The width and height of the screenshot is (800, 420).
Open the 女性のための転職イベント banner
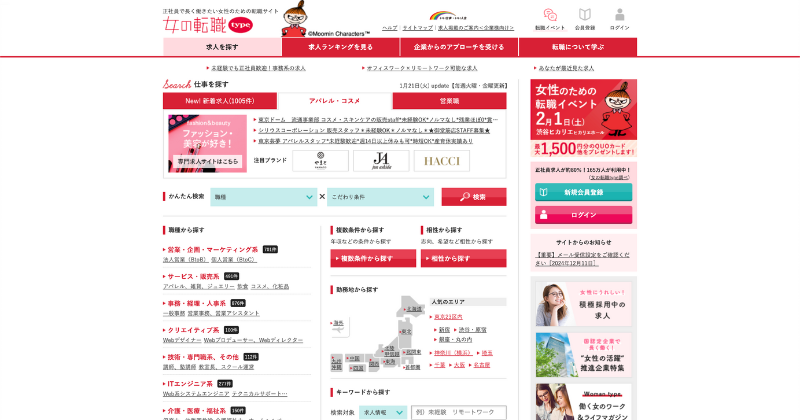click(584, 118)
